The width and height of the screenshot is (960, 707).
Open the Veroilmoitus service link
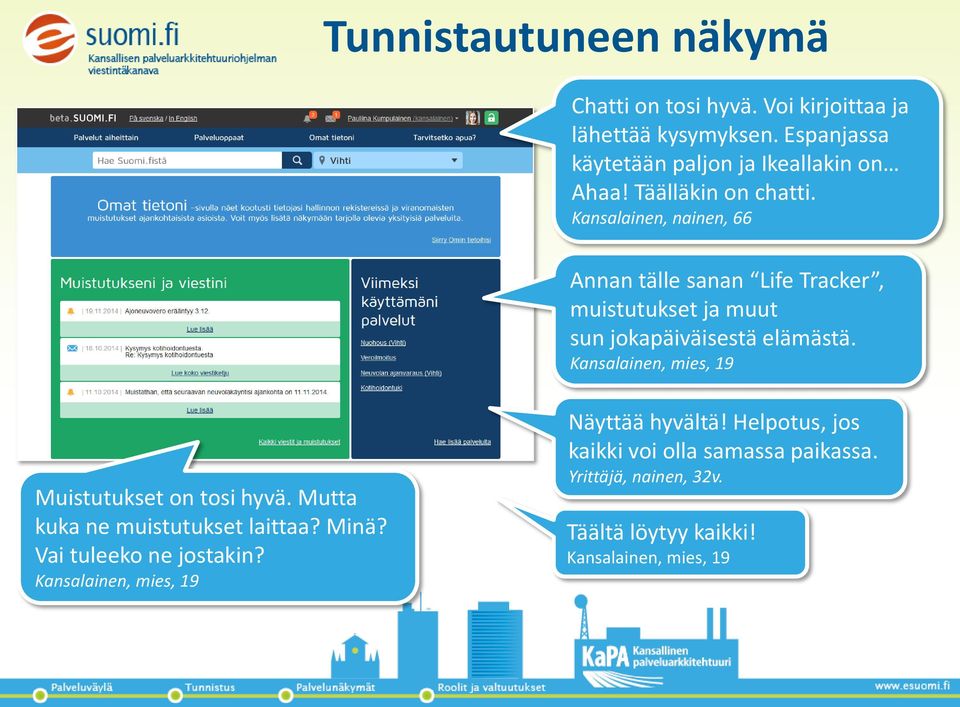tap(378, 357)
